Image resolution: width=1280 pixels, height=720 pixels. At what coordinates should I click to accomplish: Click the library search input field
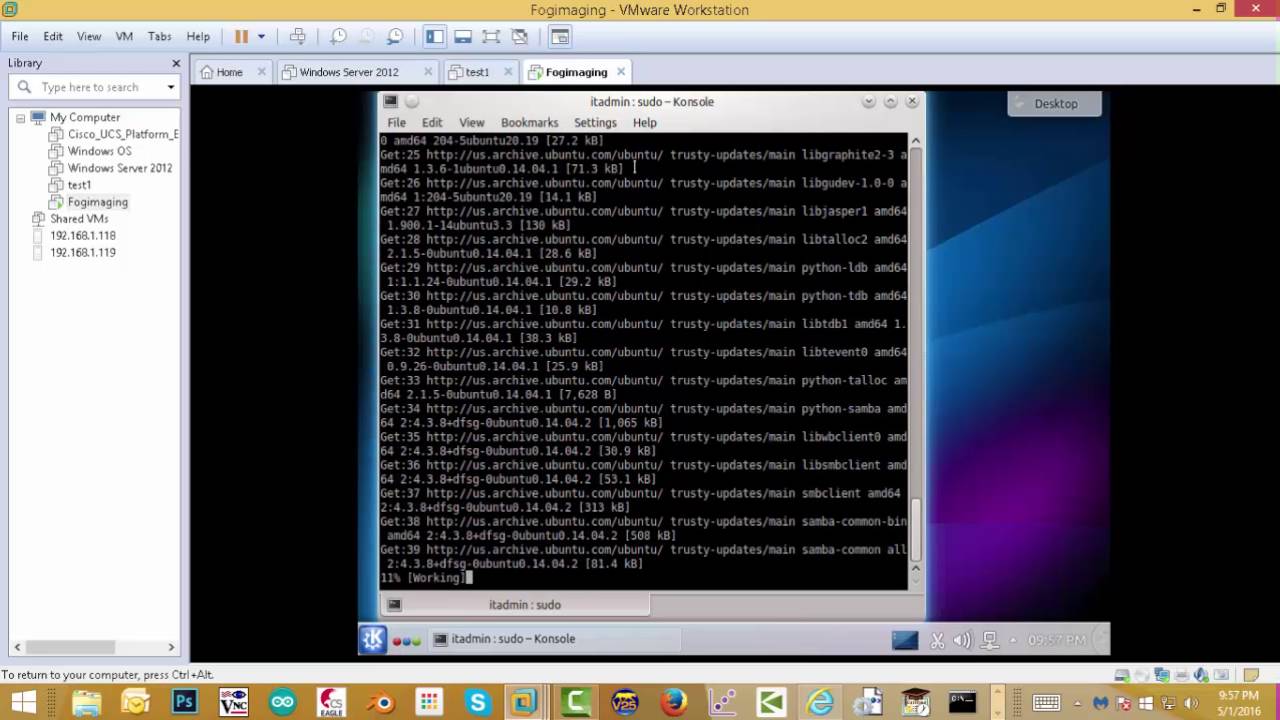pyautogui.click(x=95, y=87)
